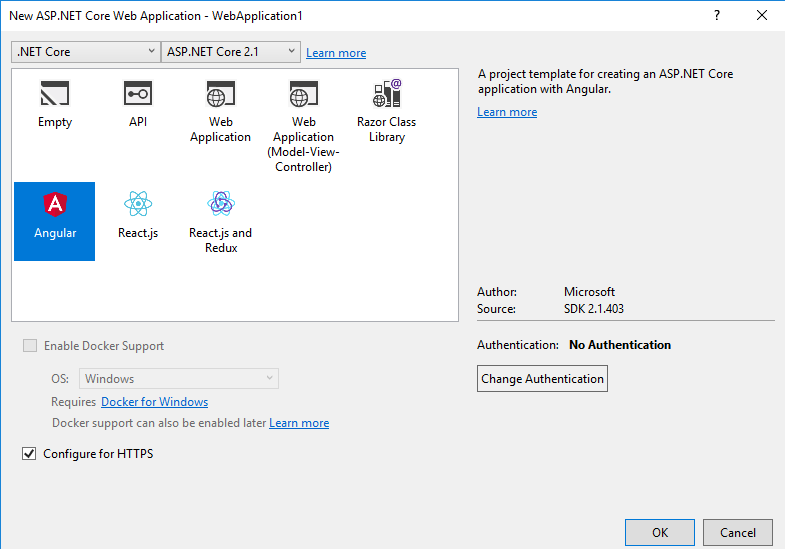The width and height of the screenshot is (785, 549).
Task: Choose the API template icon
Action: tap(137, 95)
